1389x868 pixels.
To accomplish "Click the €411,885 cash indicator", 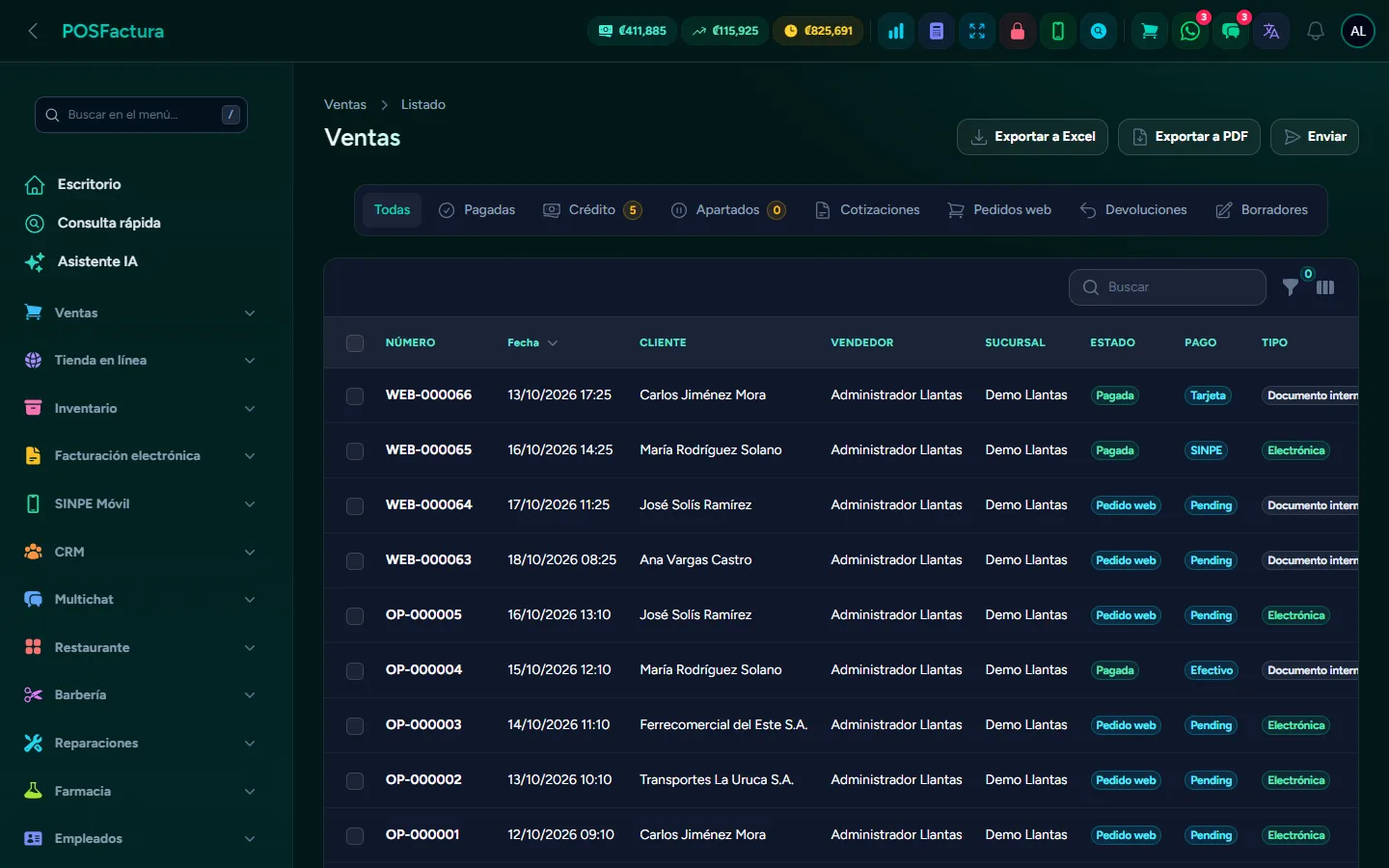I will coord(633,31).
